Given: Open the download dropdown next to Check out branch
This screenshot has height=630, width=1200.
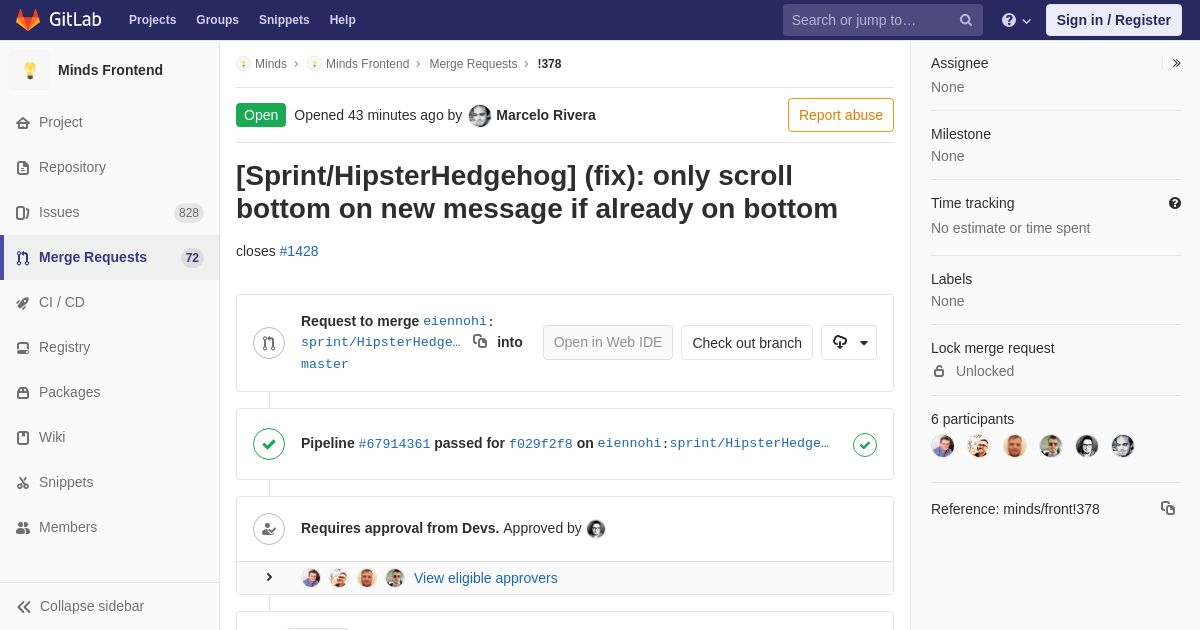Looking at the screenshot, I should tap(849, 342).
